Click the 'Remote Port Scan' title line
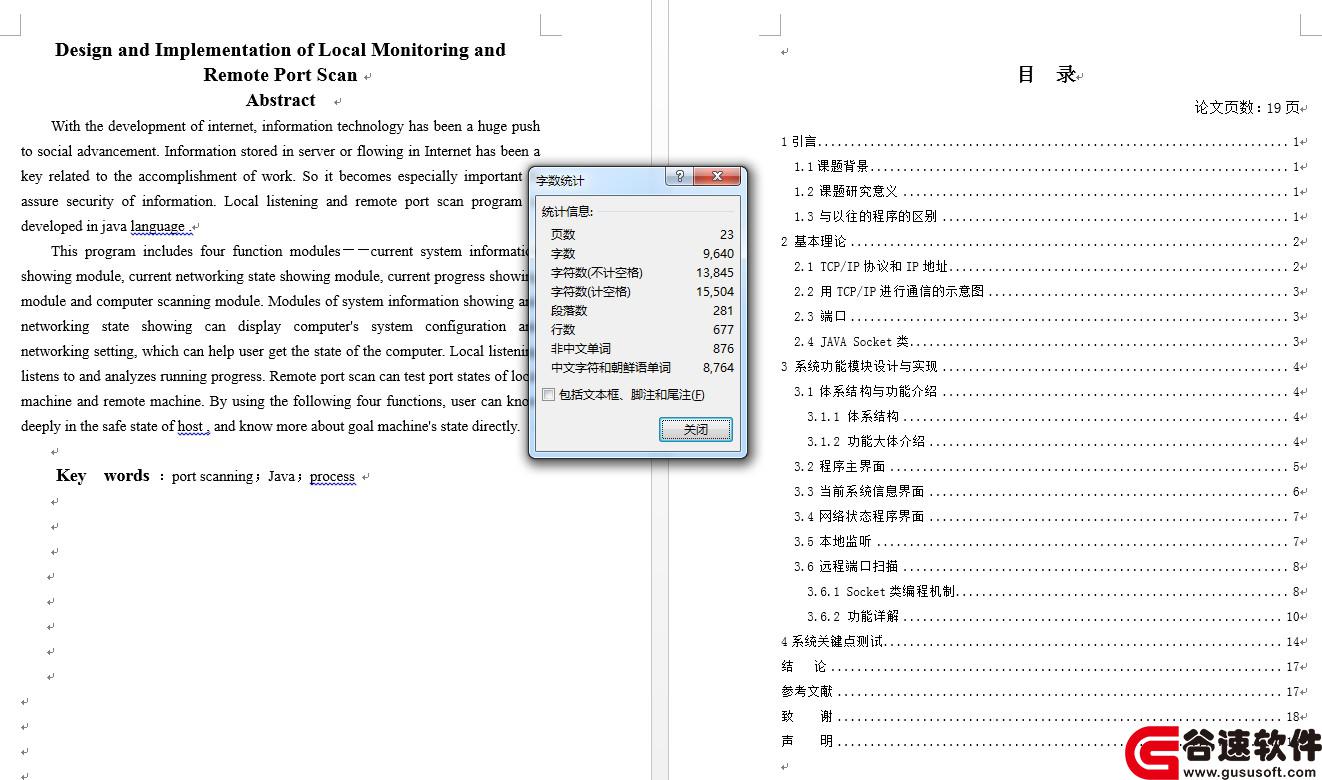 tap(280, 75)
